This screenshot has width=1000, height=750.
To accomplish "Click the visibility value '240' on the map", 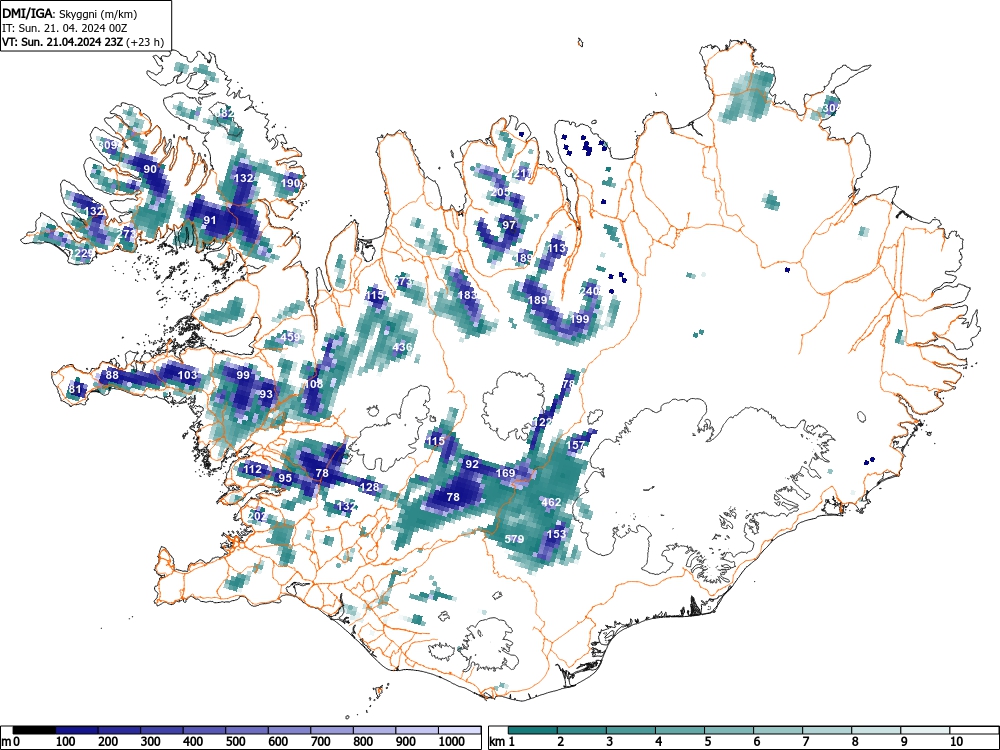I will pyautogui.click(x=589, y=291).
